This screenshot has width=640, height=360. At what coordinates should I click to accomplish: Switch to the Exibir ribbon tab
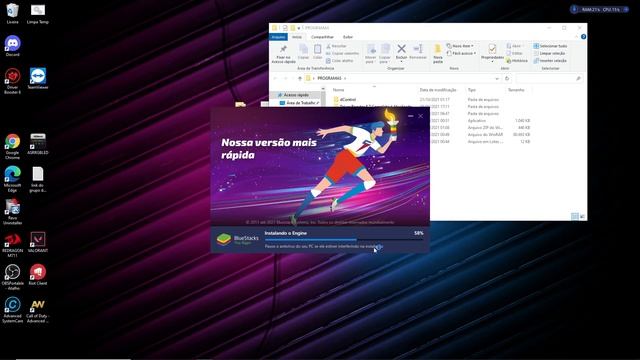coord(348,37)
